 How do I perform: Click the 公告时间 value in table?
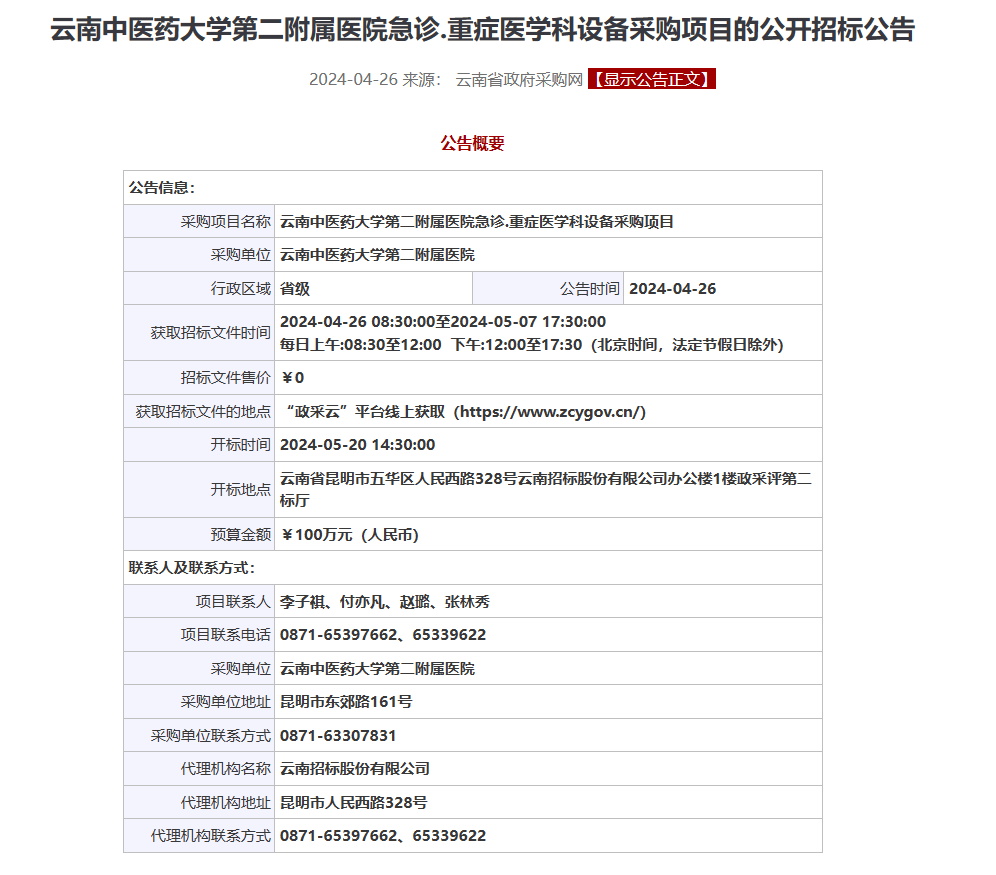pos(673,289)
